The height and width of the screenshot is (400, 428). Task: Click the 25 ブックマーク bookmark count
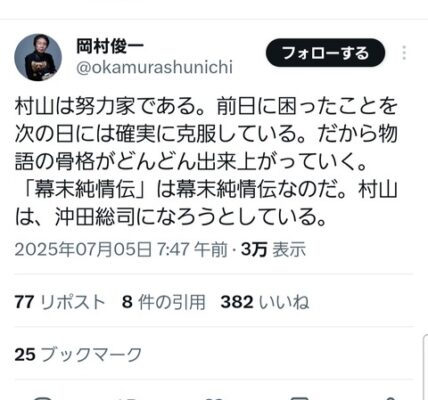tap(78, 354)
